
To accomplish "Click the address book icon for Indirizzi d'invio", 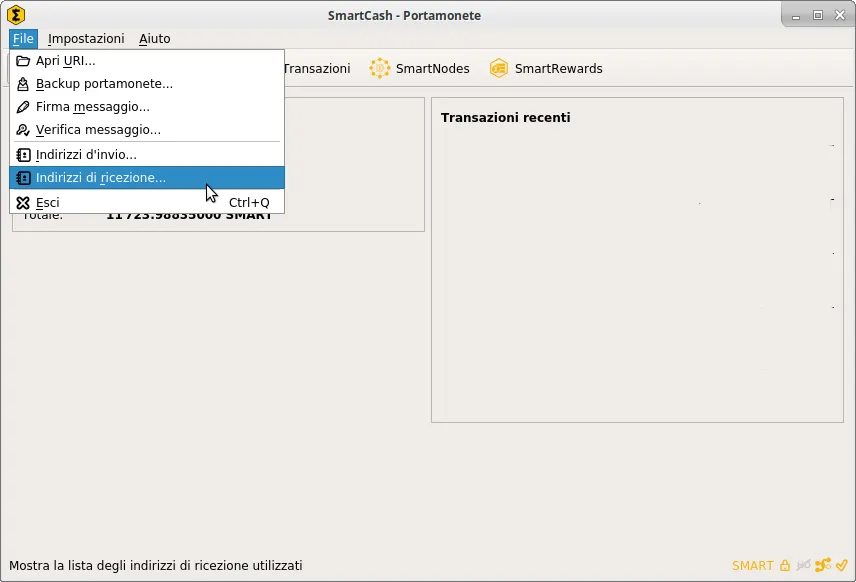I will (23, 155).
